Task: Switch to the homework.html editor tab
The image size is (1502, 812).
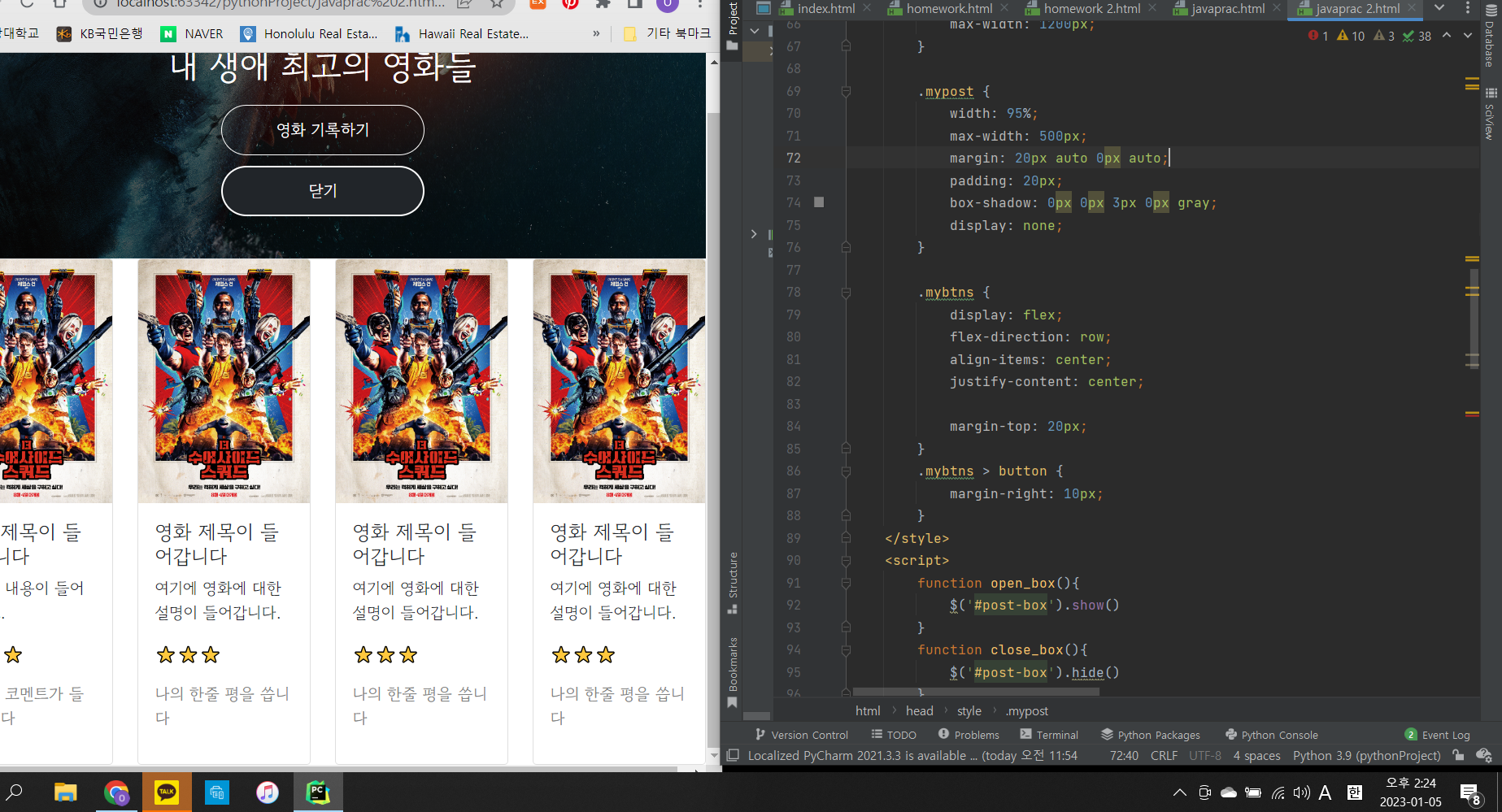Action: point(949,8)
